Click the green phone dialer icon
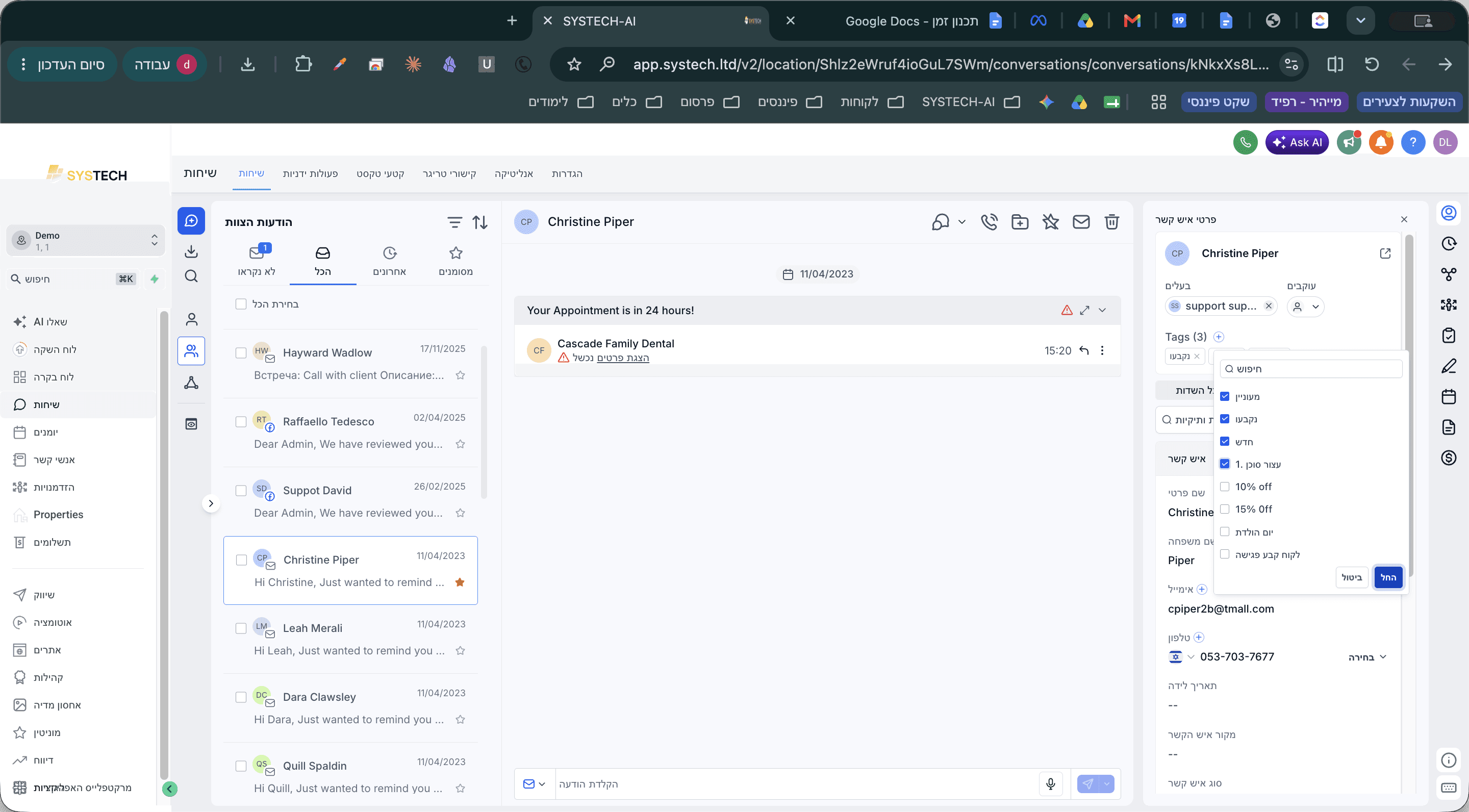The image size is (1469, 812). click(x=1246, y=142)
